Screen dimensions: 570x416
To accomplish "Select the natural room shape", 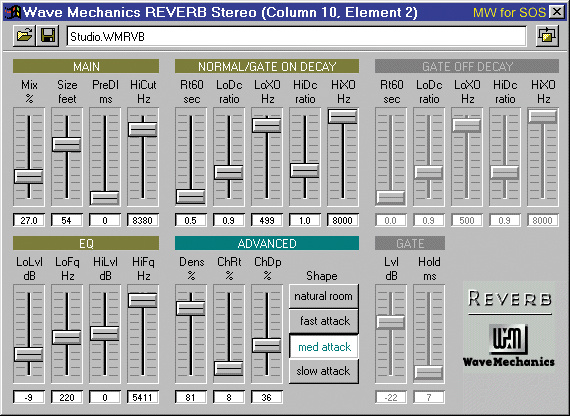I will pyautogui.click(x=324, y=296).
